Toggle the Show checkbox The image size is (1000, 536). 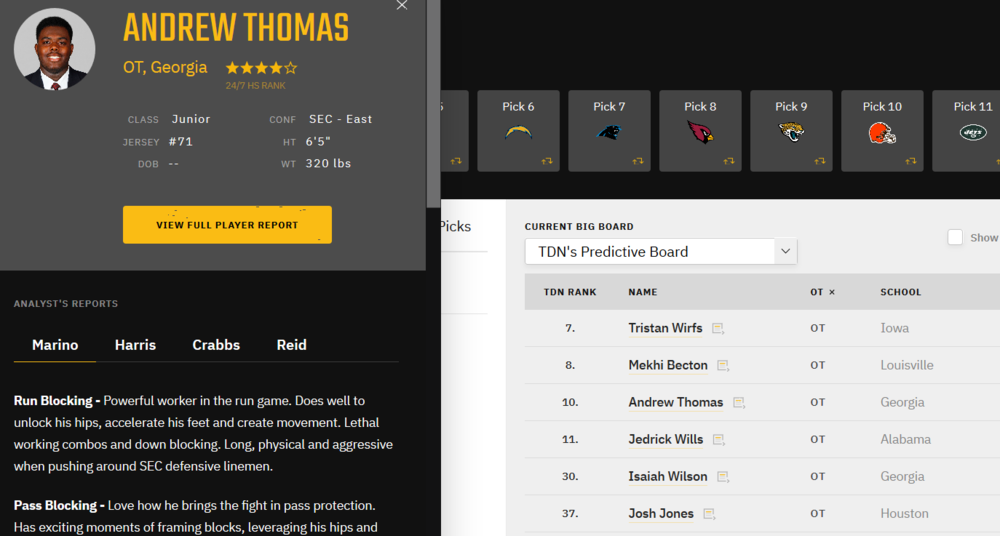click(955, 237)
